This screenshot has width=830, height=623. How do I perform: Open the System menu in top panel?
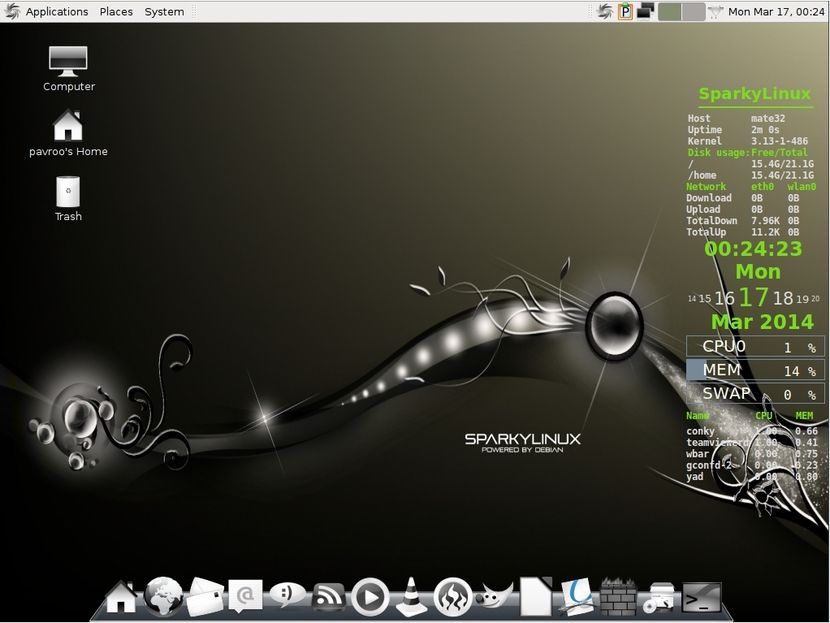pyautogui.click(x=164, y=12)
